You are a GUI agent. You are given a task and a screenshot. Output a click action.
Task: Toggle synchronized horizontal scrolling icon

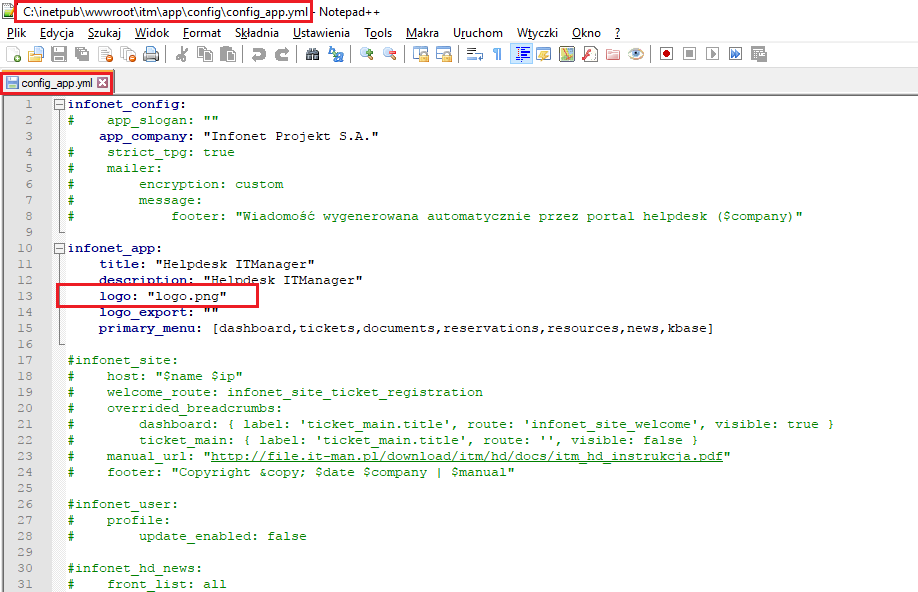pyautogui.click(x=444, y=54)
